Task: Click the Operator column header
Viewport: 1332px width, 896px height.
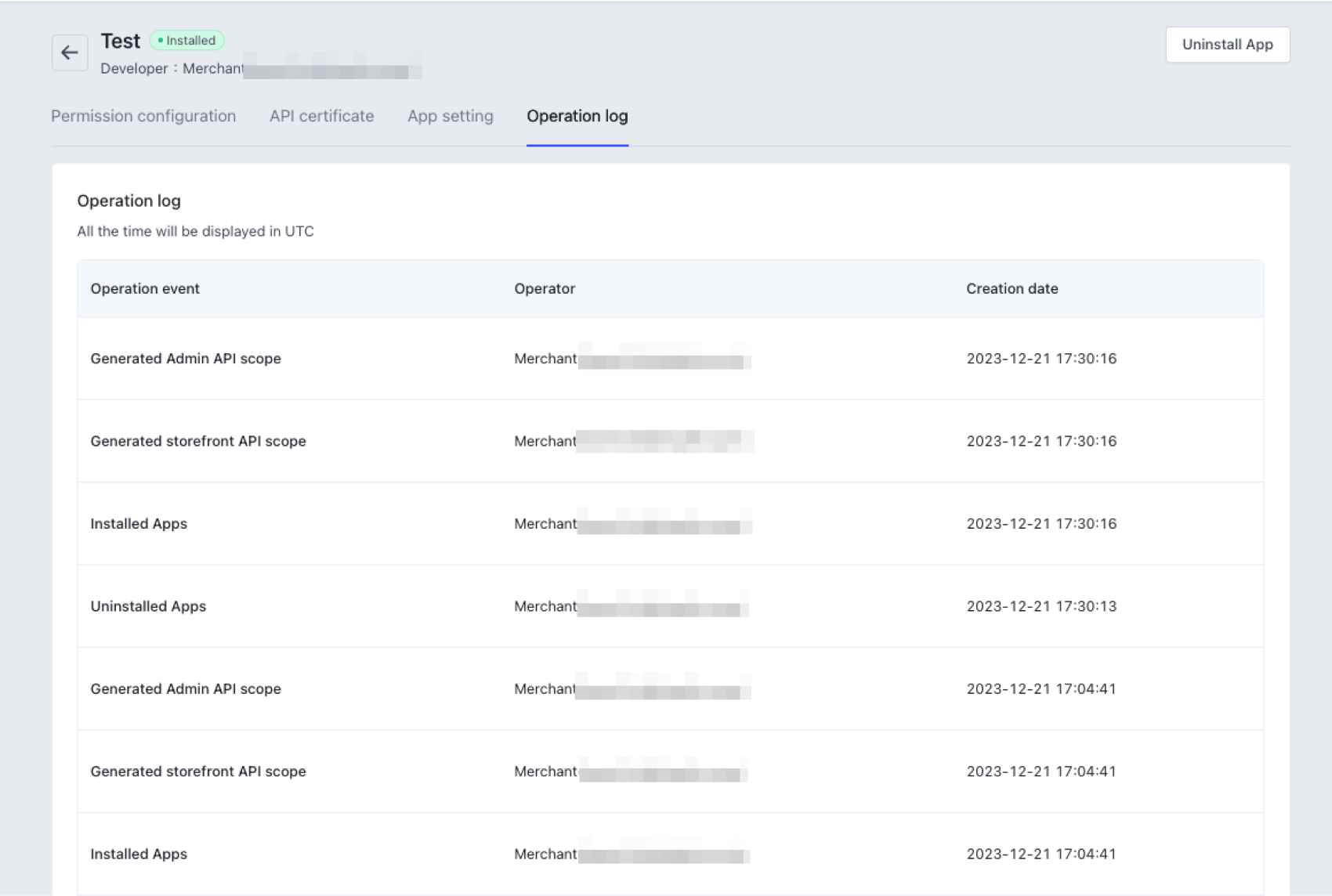Action: pyautogui.click(x=545, y=288)
